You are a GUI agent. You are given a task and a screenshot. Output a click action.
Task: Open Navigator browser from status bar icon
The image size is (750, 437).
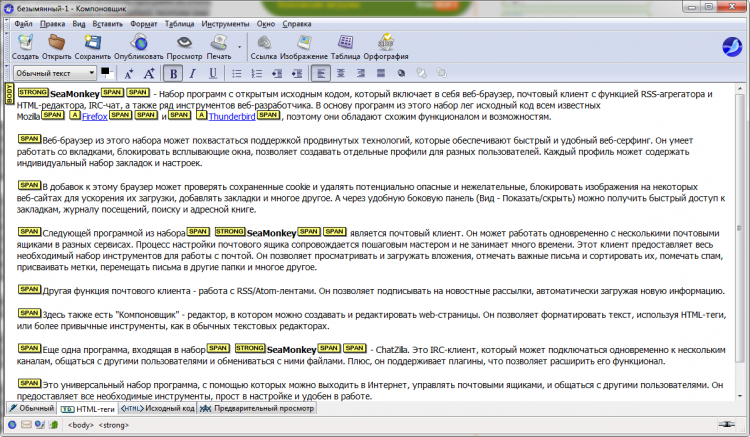point(12,425)
